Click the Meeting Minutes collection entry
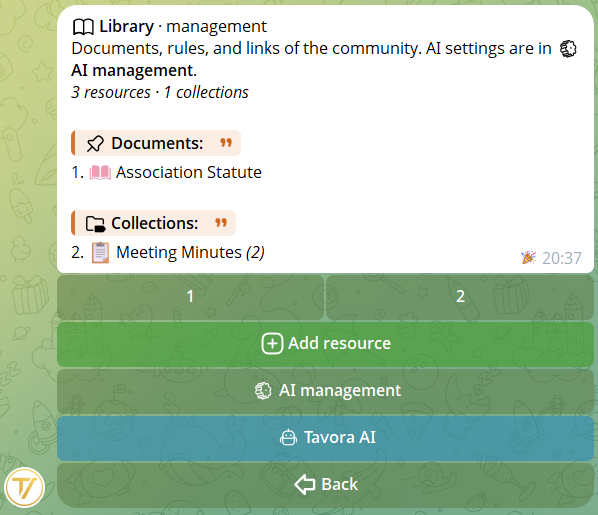The image size is (598, 515). 190,253
